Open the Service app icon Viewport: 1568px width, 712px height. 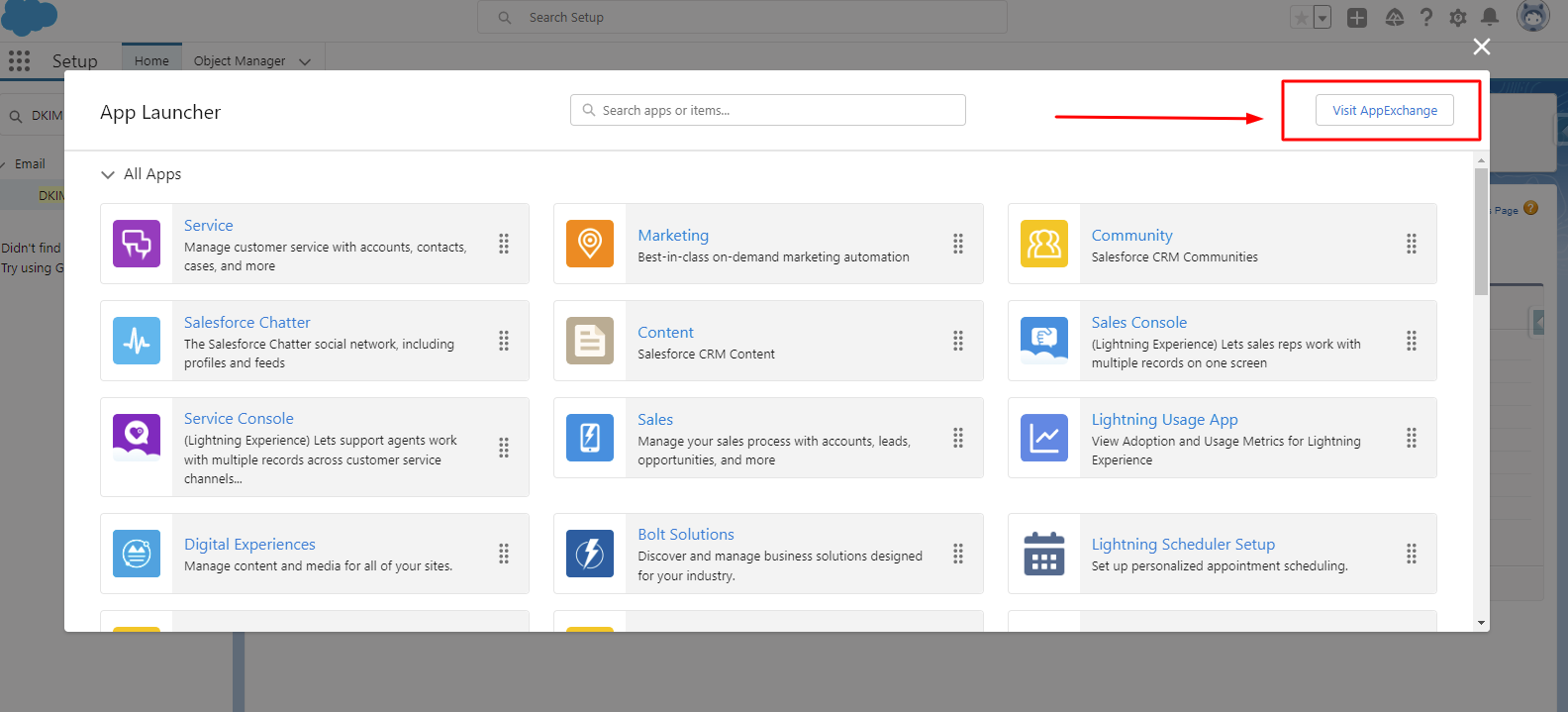click(137, 244)
